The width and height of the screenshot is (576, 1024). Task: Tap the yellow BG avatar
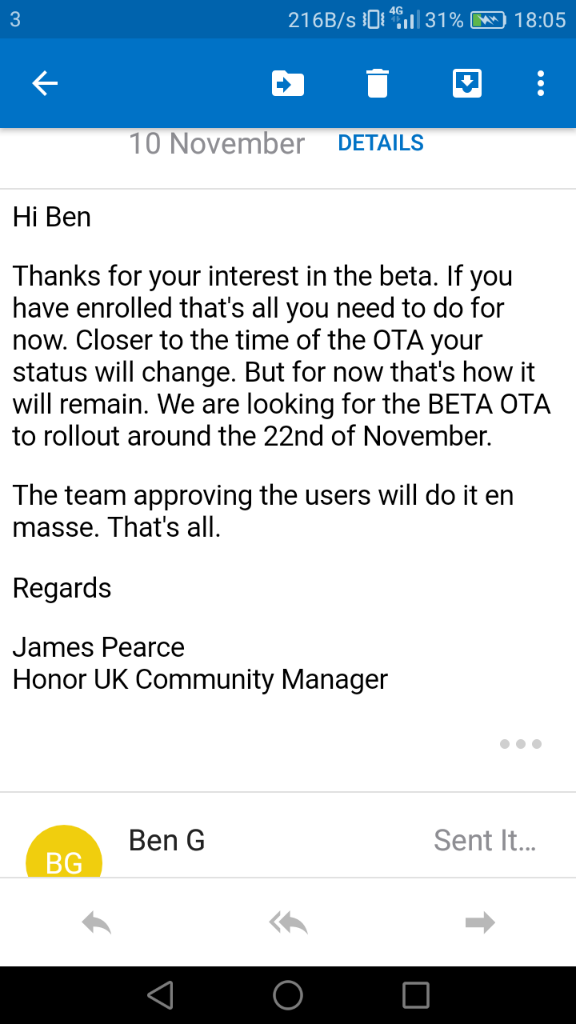[x=64, y=852]
